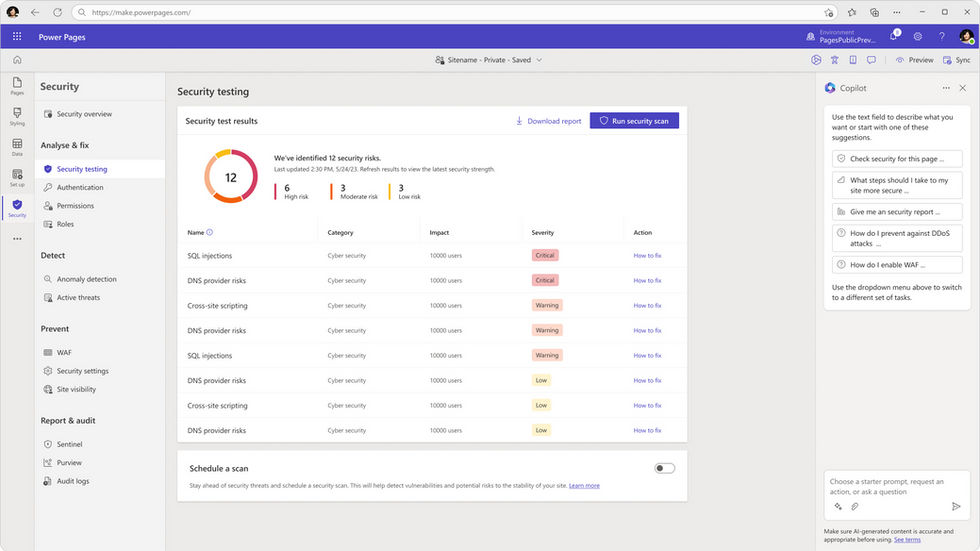Screen dimensions: 980x551
Task: Click the Home icon in left rail
Action: (17, 60)
